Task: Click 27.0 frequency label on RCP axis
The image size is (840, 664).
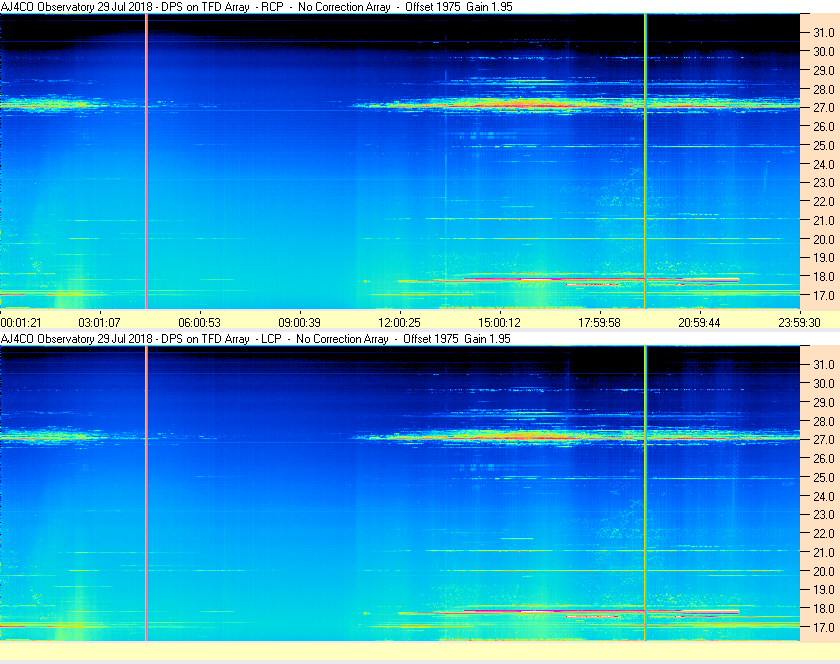Action: pyautogui.click(x=824, y=108)
